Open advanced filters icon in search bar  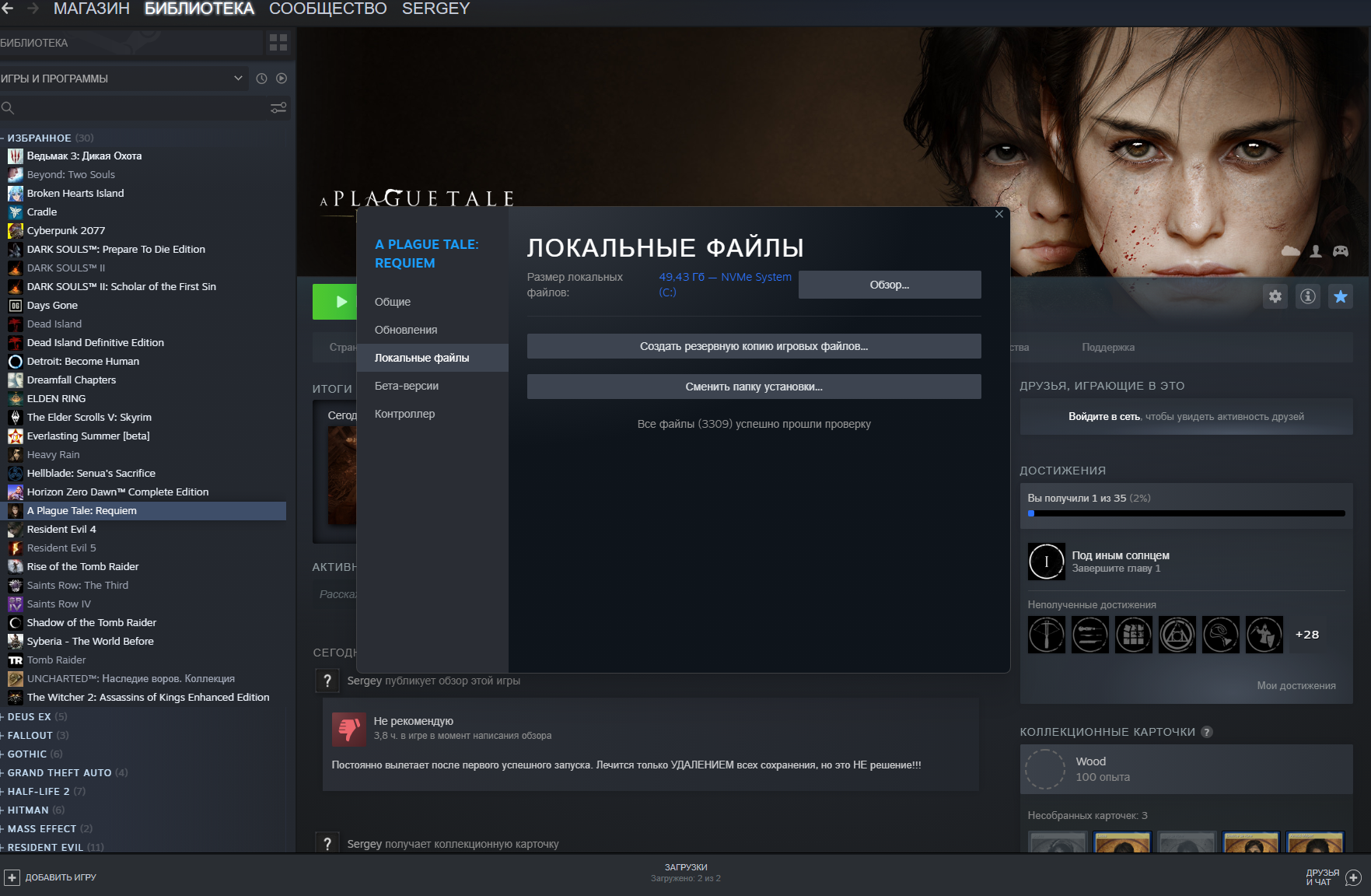pos(278,108)
